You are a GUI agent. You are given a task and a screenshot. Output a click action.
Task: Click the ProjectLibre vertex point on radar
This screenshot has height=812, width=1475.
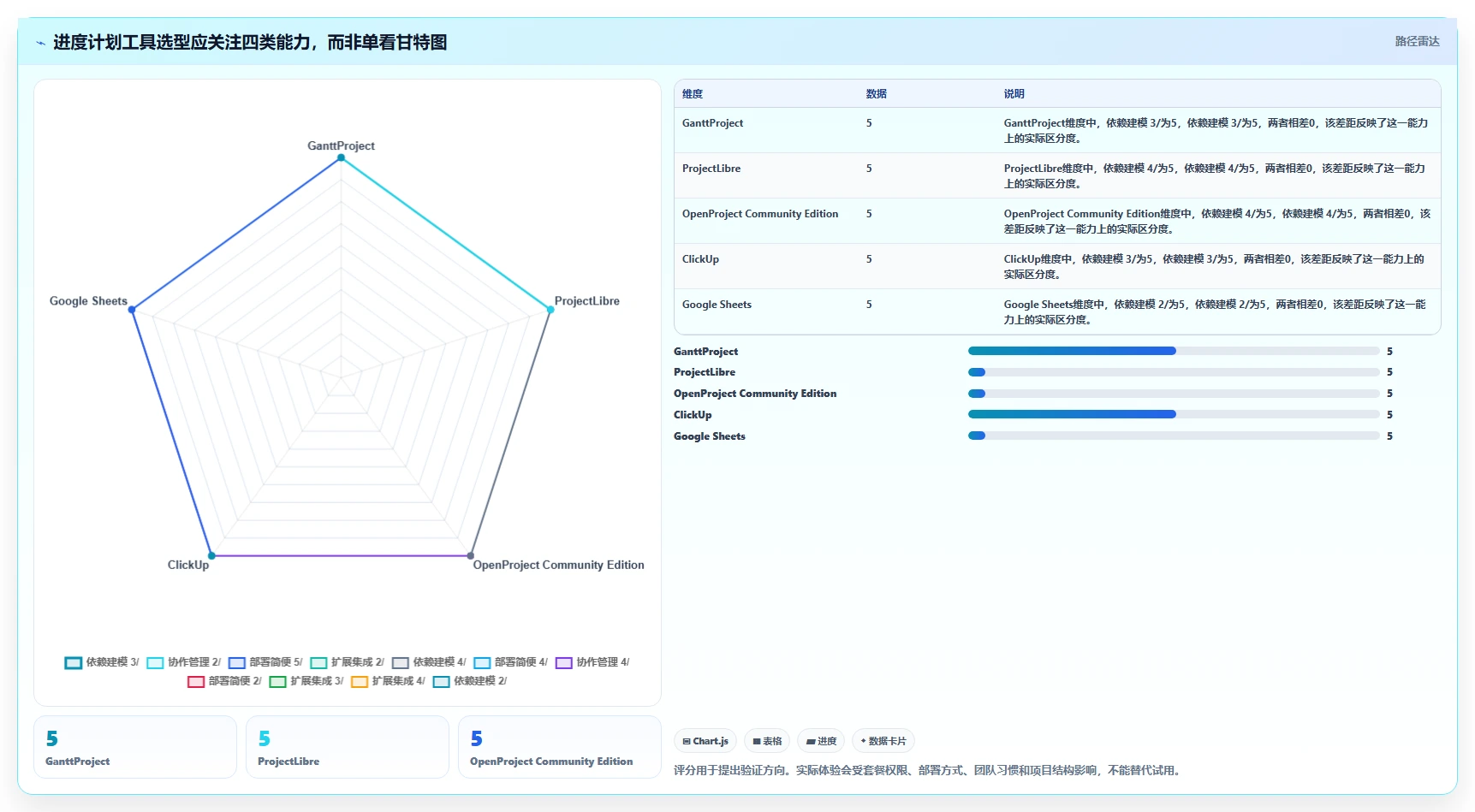(550, 310)
